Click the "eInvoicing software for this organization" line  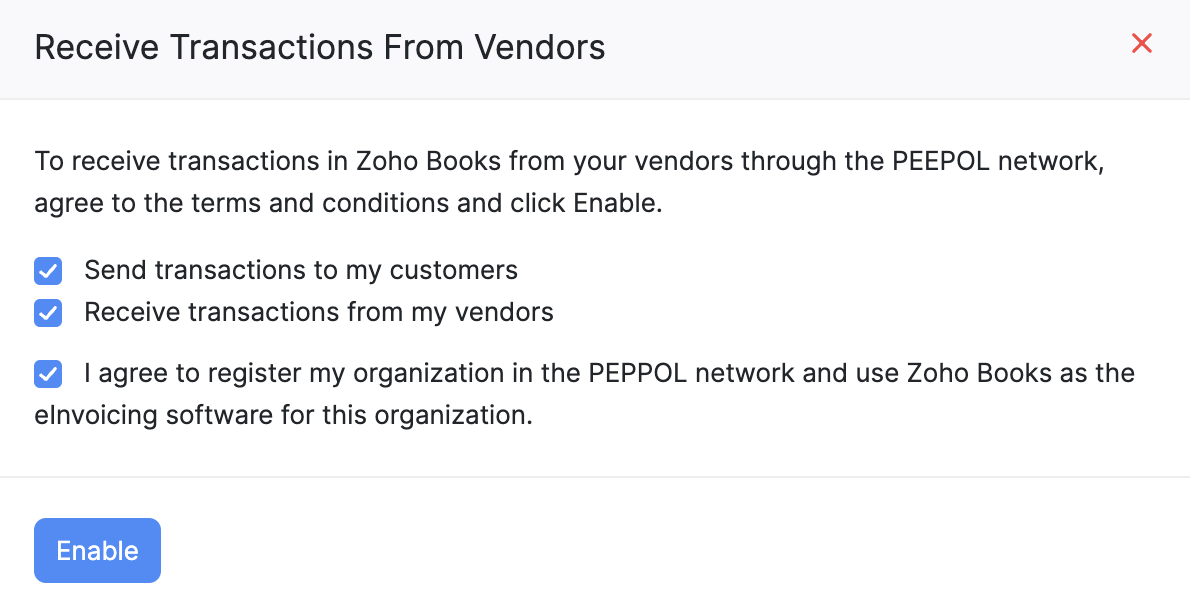[x=283, y=415]
